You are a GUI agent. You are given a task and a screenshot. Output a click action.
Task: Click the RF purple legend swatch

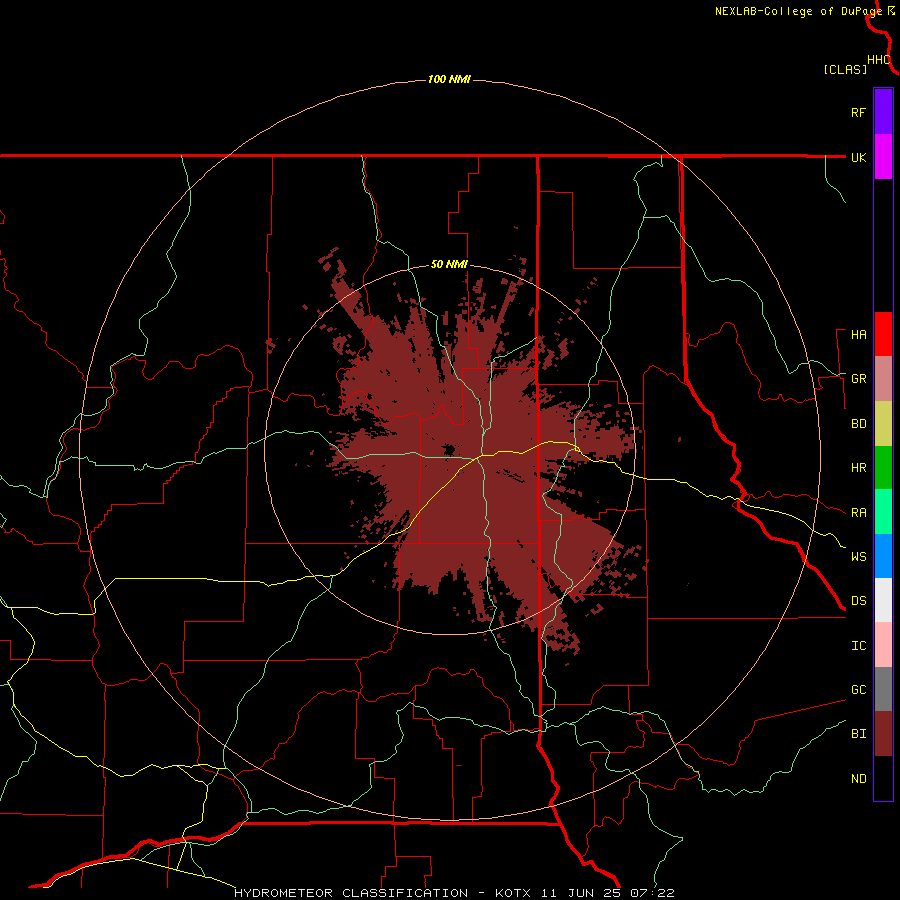pyautogui.click(x=883, y=111)
